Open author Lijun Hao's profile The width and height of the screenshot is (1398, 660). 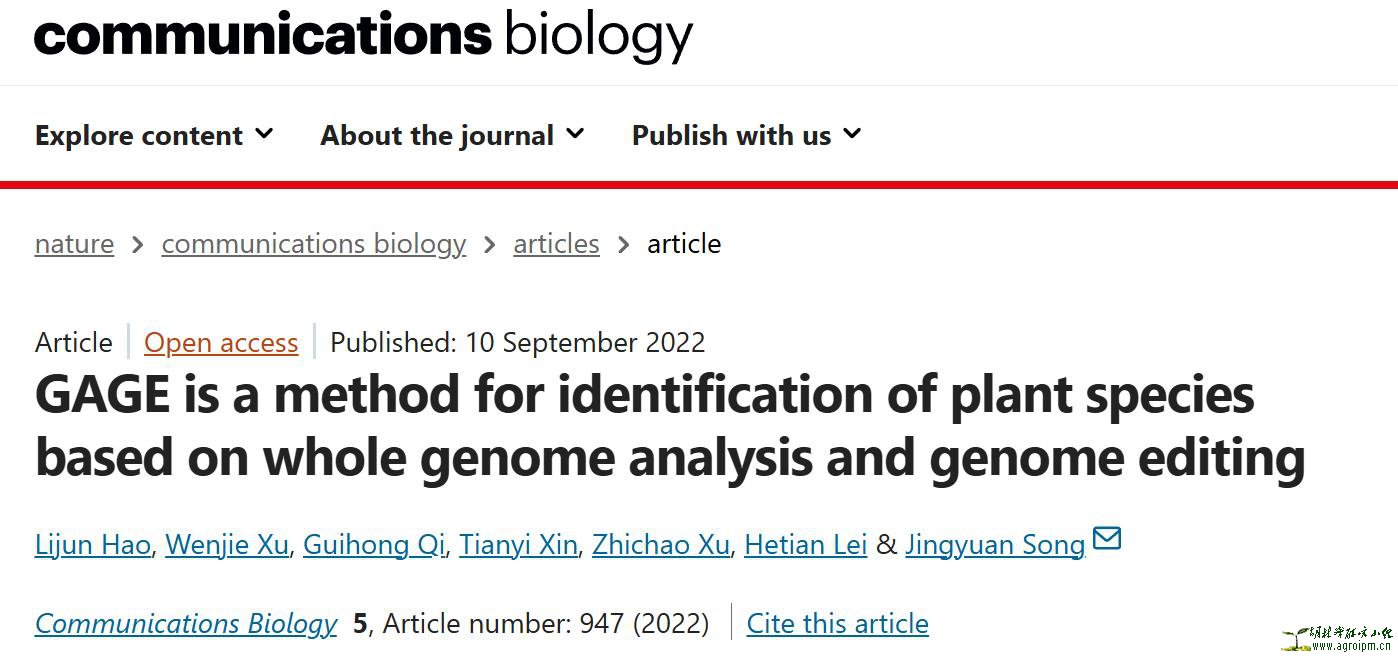93,545
